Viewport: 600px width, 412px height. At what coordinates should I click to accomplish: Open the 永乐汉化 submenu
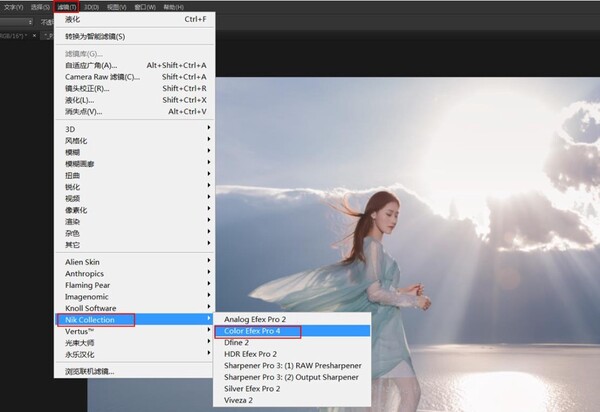pos(135,354)
